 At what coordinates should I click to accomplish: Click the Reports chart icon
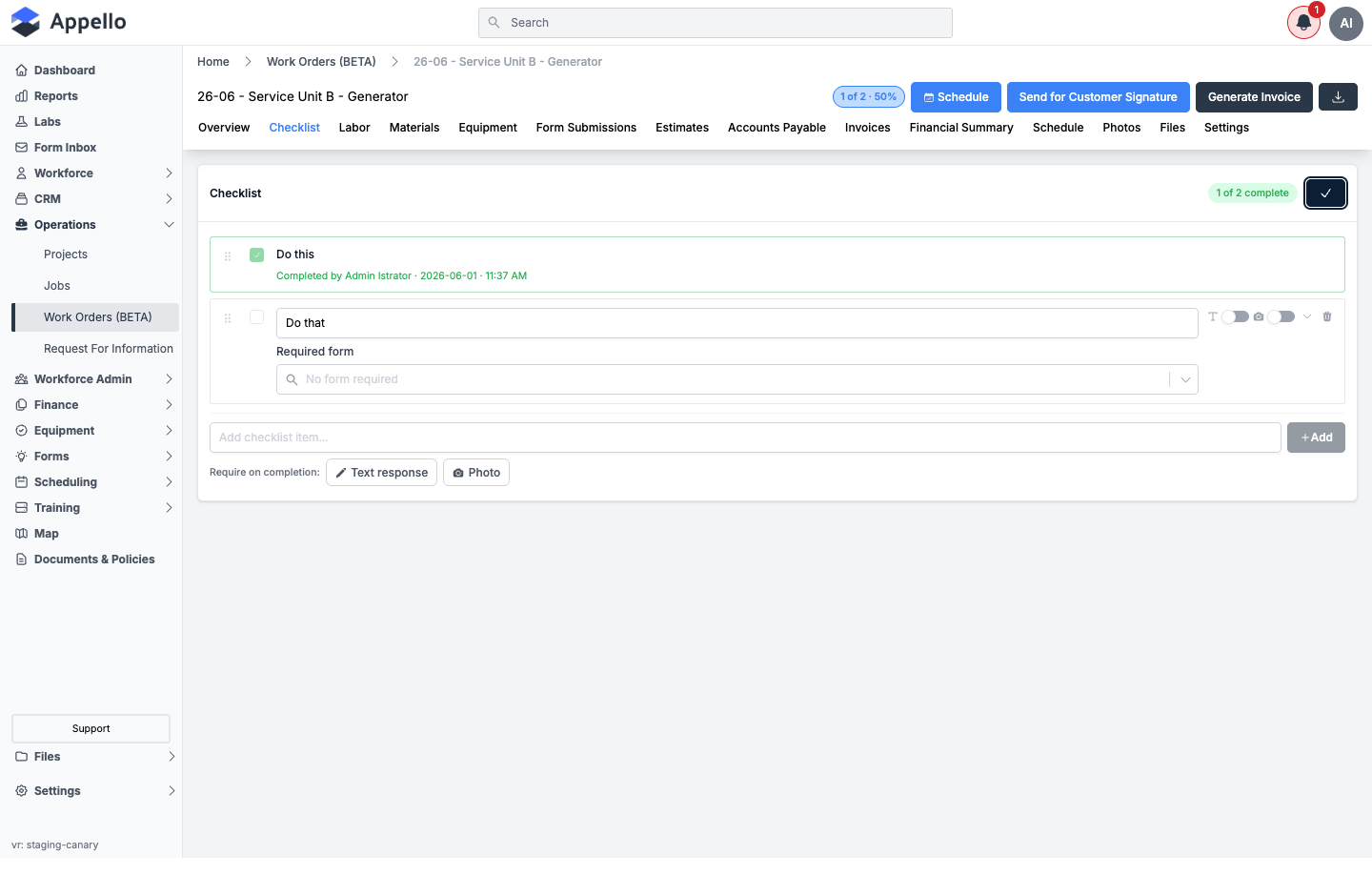click(x=21, y=96)
